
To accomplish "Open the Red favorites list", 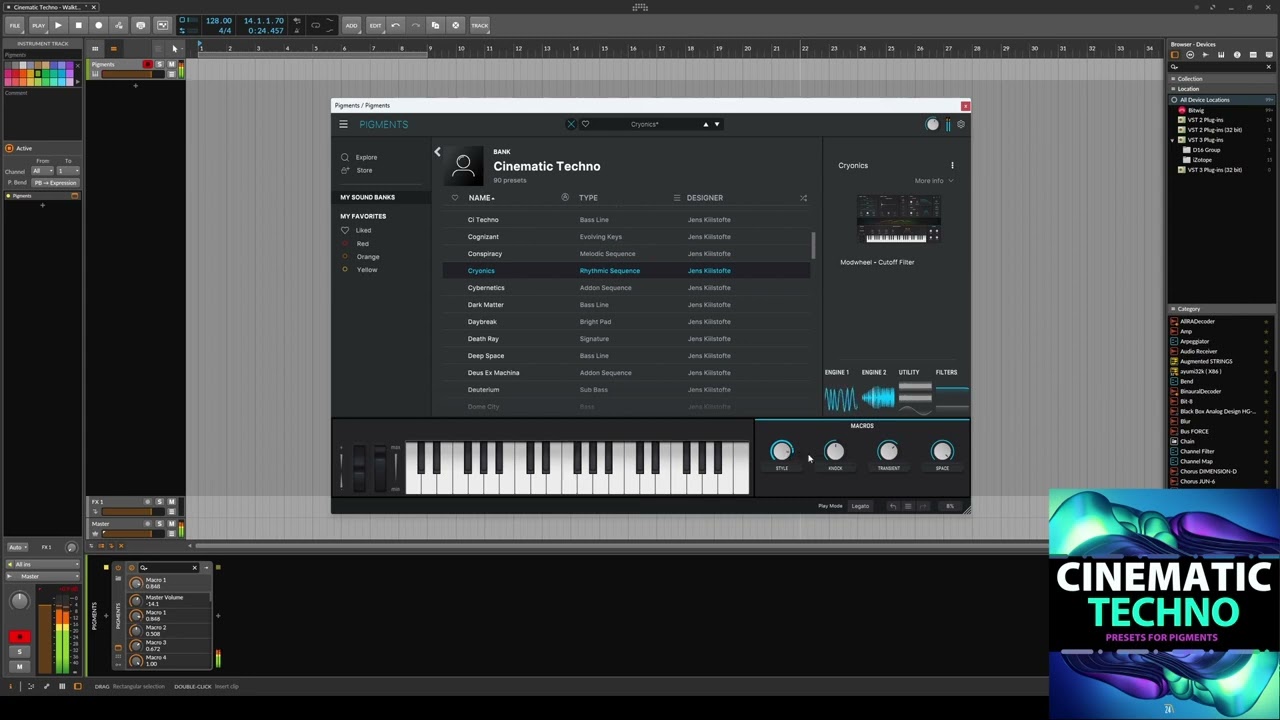I will click(362, 243).
